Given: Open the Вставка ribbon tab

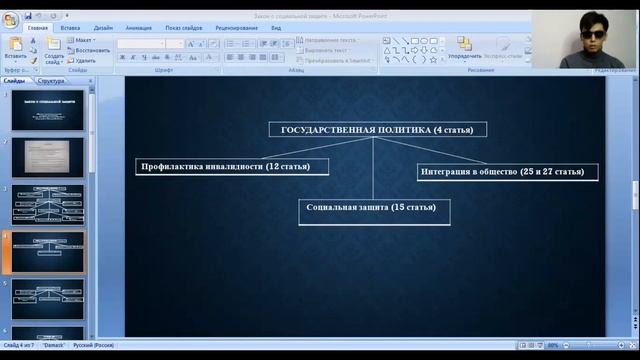Looking at the screenshot, I should 70,28.
